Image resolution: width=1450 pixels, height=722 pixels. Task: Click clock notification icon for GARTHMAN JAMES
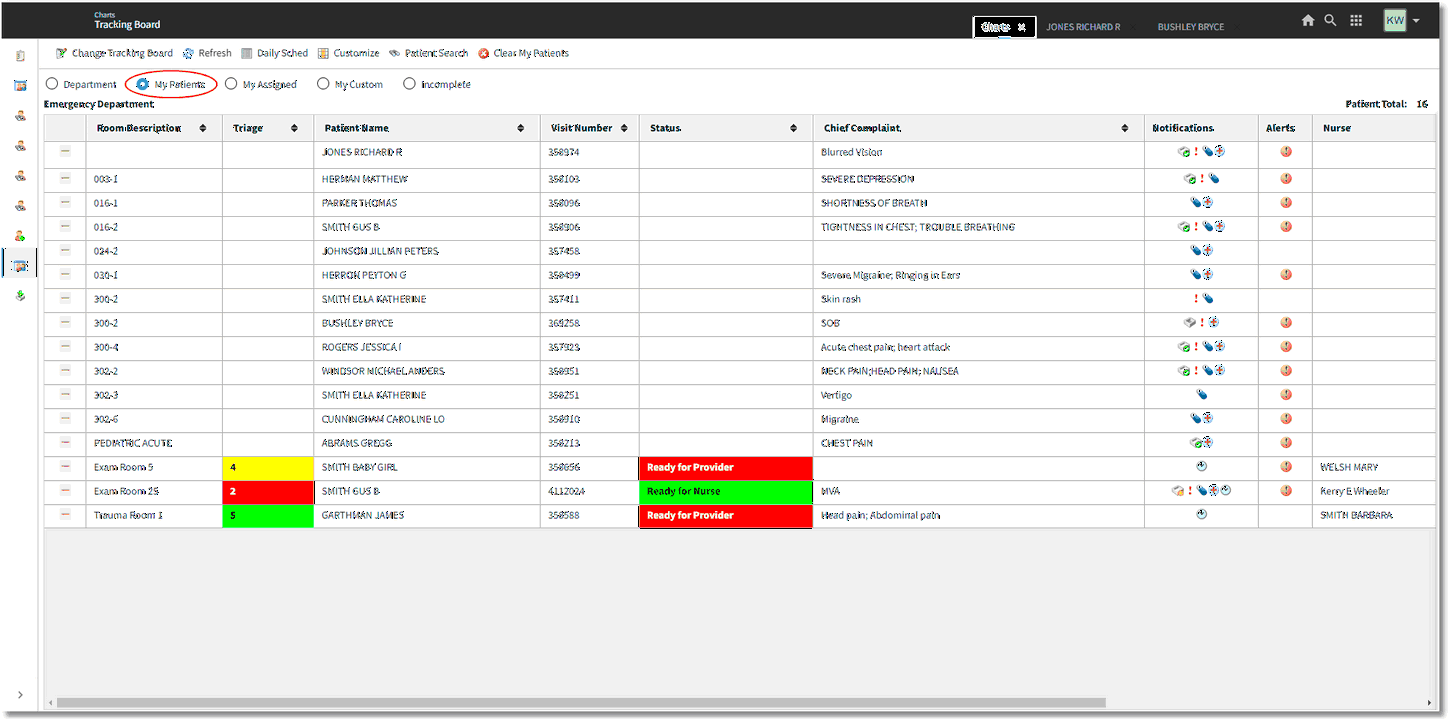(x=1202, y=514)
